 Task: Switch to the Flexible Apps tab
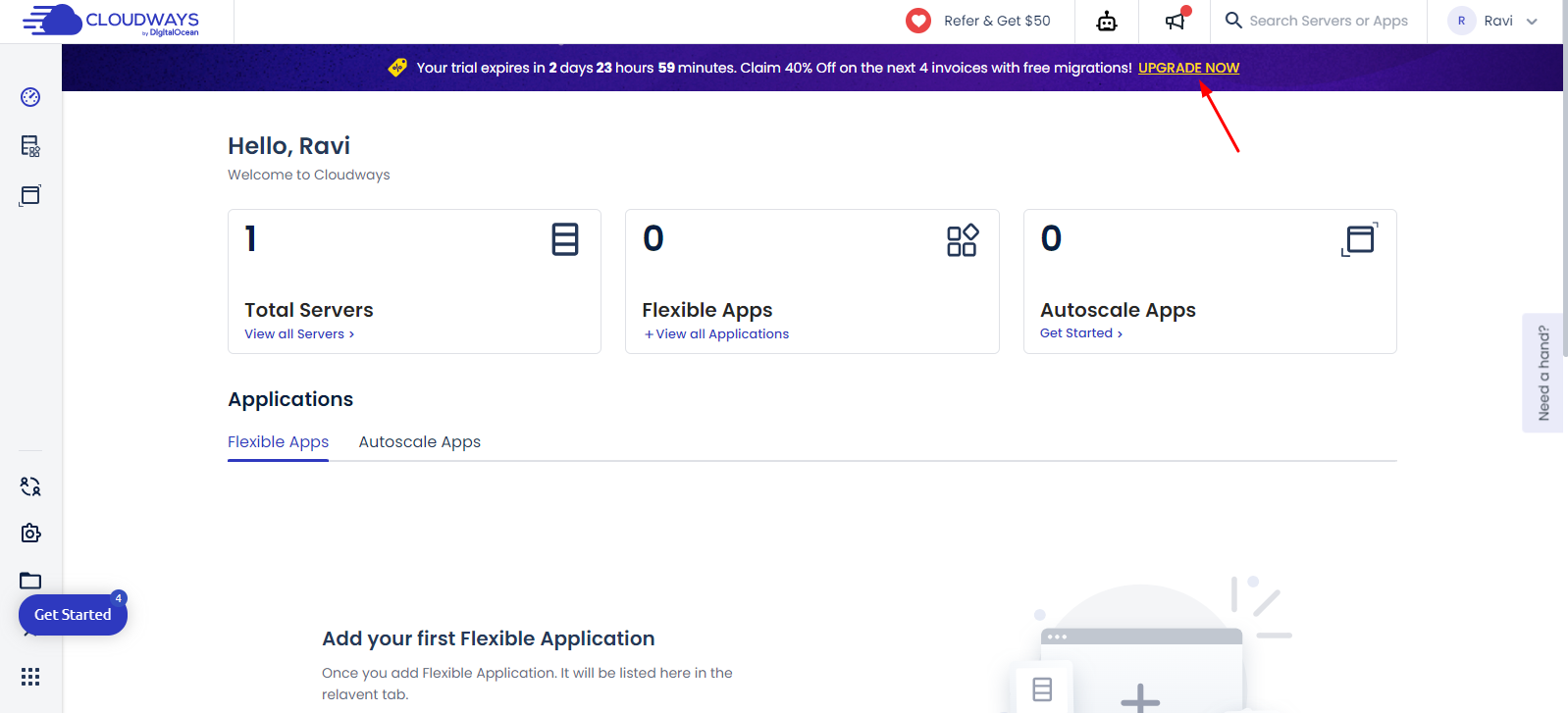click(279, 442)
